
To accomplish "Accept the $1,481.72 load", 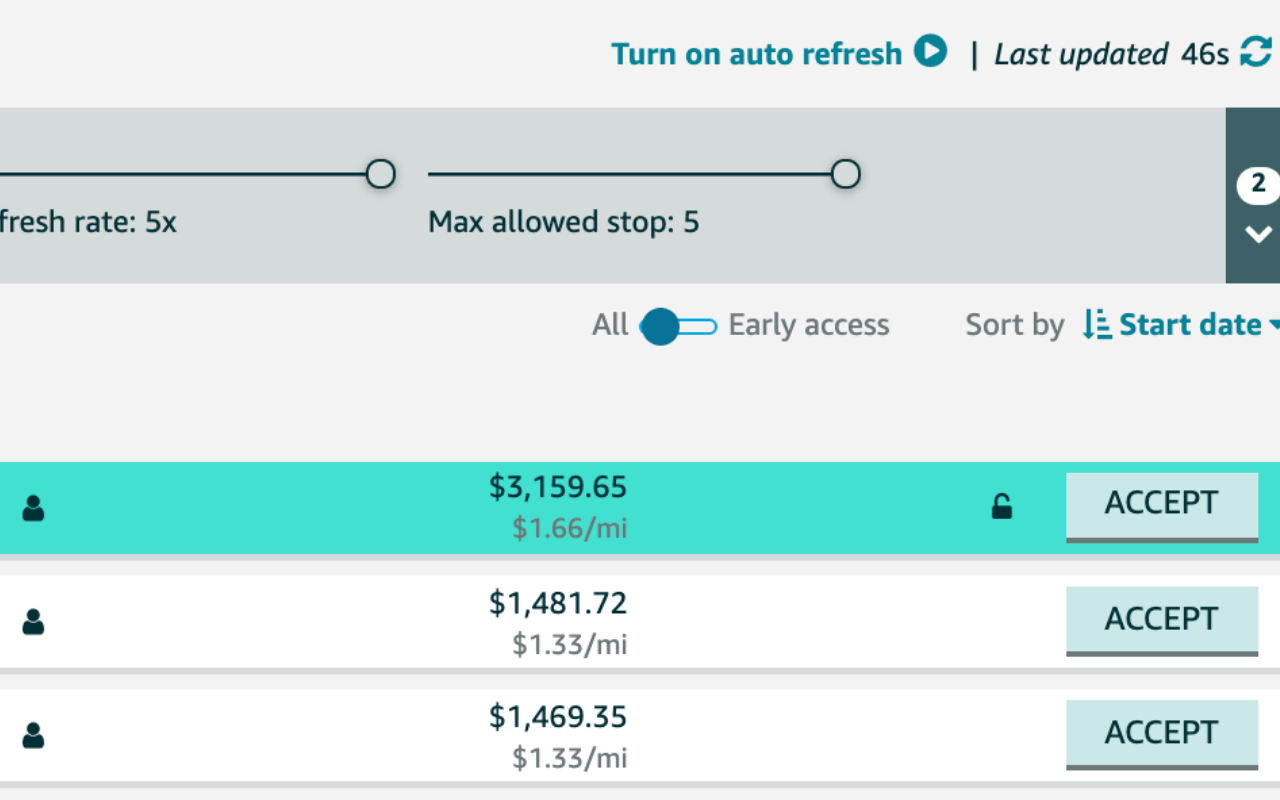I will [1162, 621].
